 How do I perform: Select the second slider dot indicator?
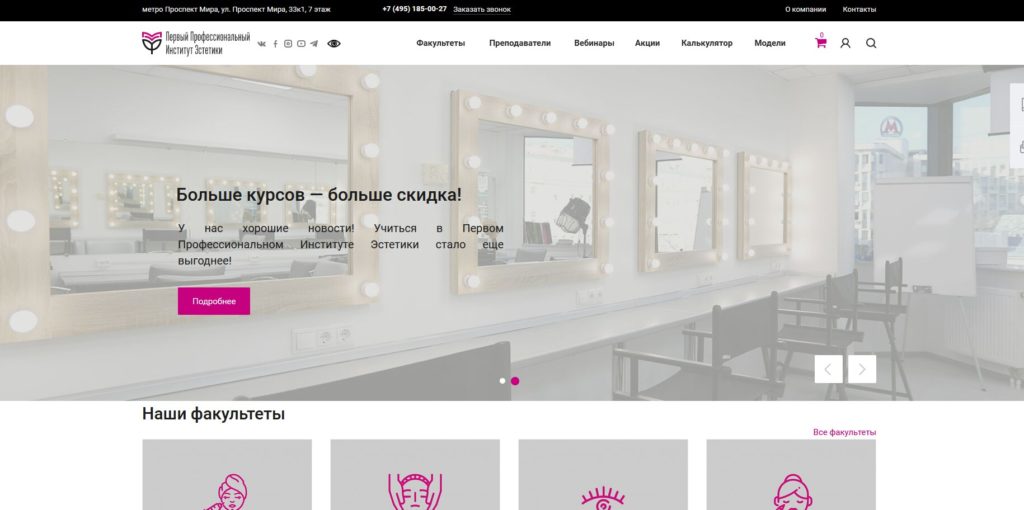click(515, 381)
